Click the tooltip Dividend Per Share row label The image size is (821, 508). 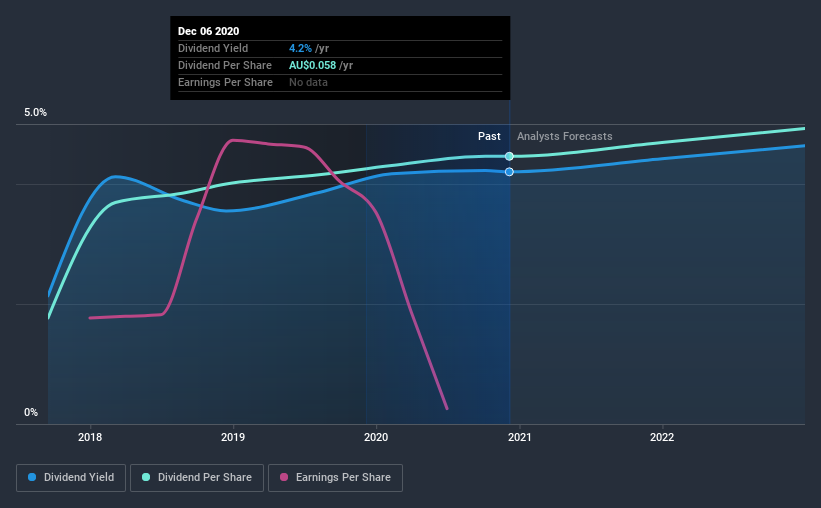[x=225, y=65]
